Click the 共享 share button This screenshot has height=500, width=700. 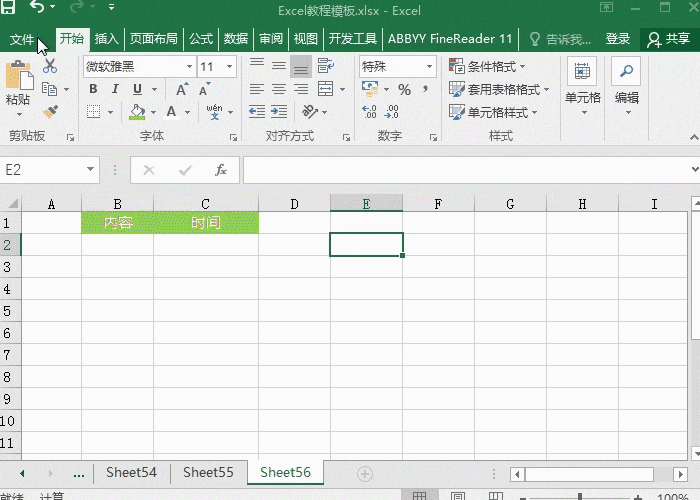tap(669, 39)
